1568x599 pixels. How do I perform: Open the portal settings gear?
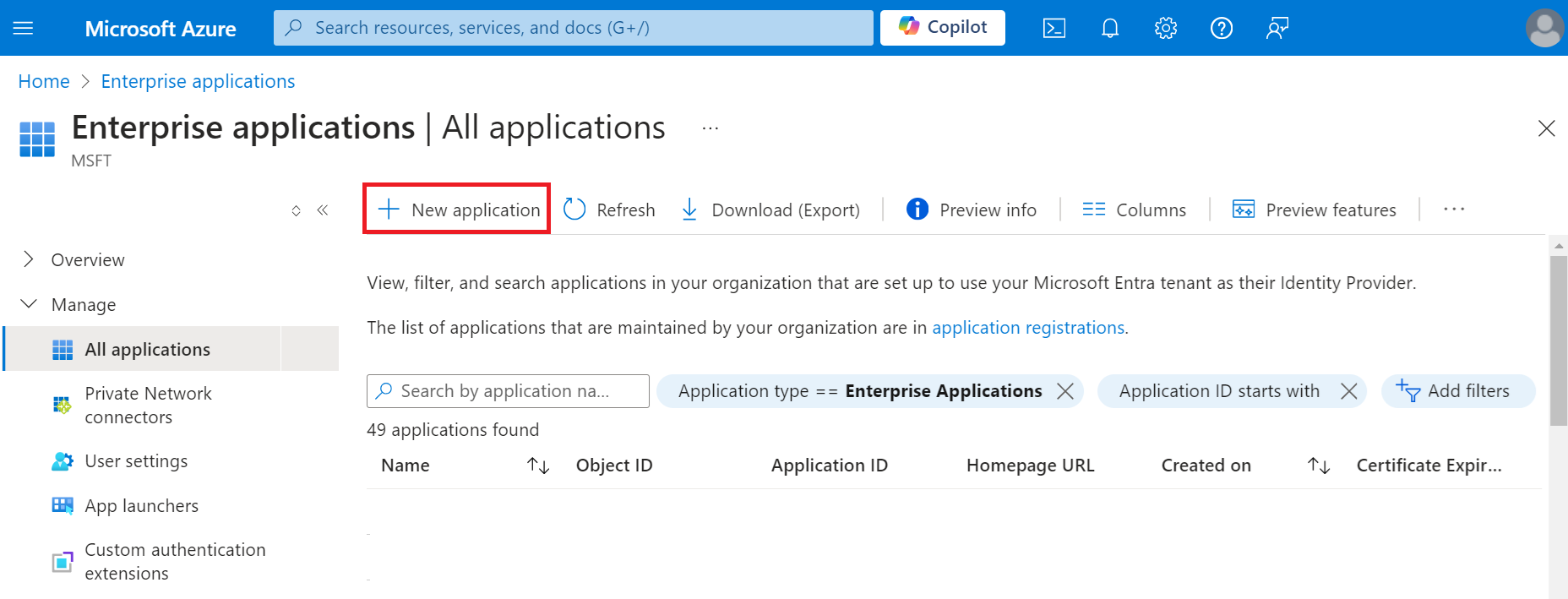click(1166, 28)
